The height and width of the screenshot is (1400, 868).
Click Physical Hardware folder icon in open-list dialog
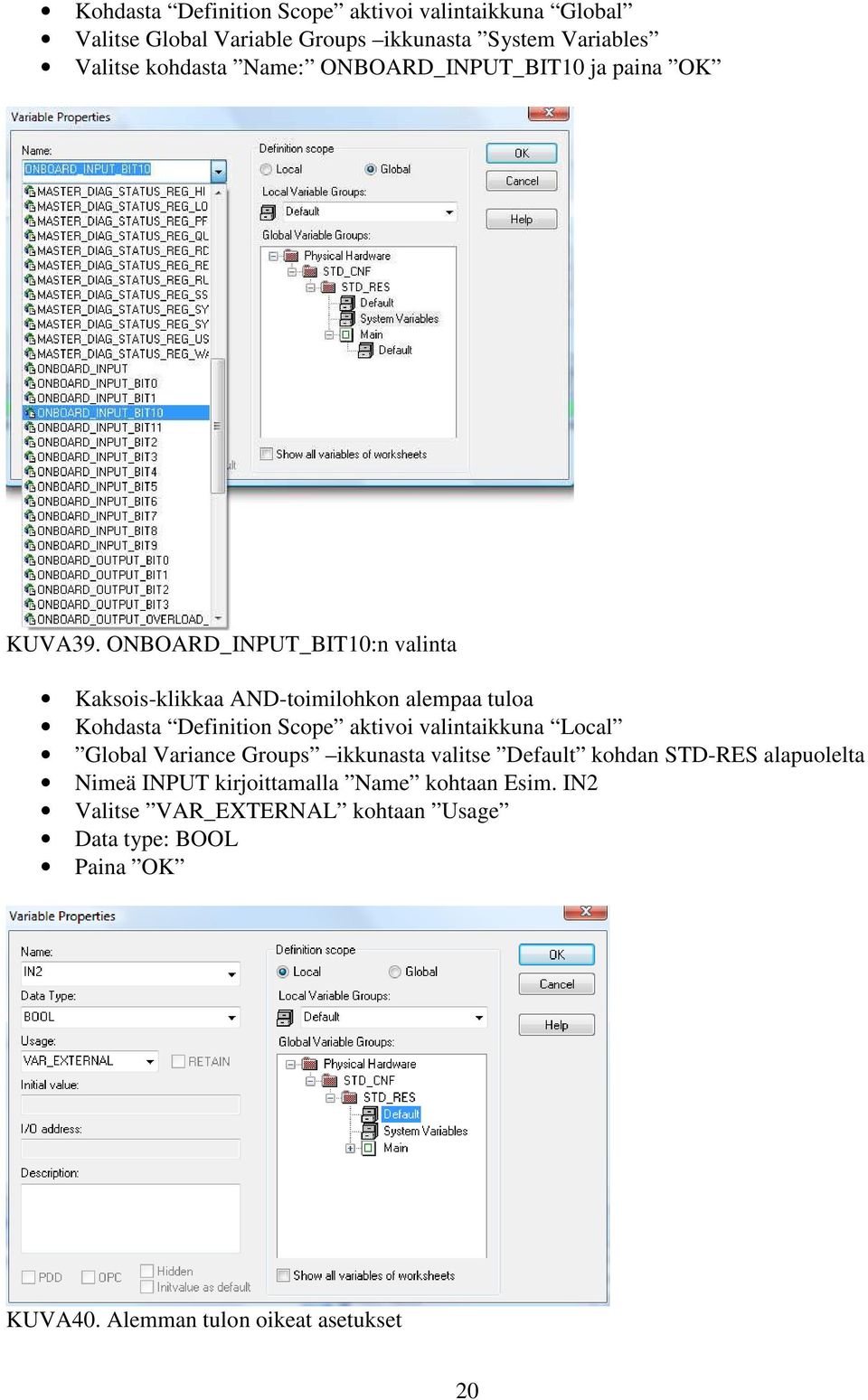pyautogui.click(x=291, y=256)
